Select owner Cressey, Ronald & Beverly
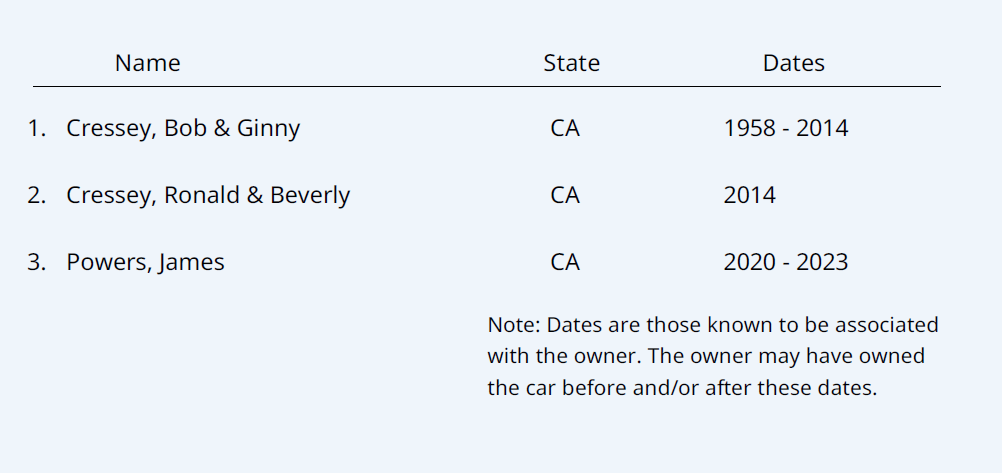 pyautogui.click(x=208, y=195)
